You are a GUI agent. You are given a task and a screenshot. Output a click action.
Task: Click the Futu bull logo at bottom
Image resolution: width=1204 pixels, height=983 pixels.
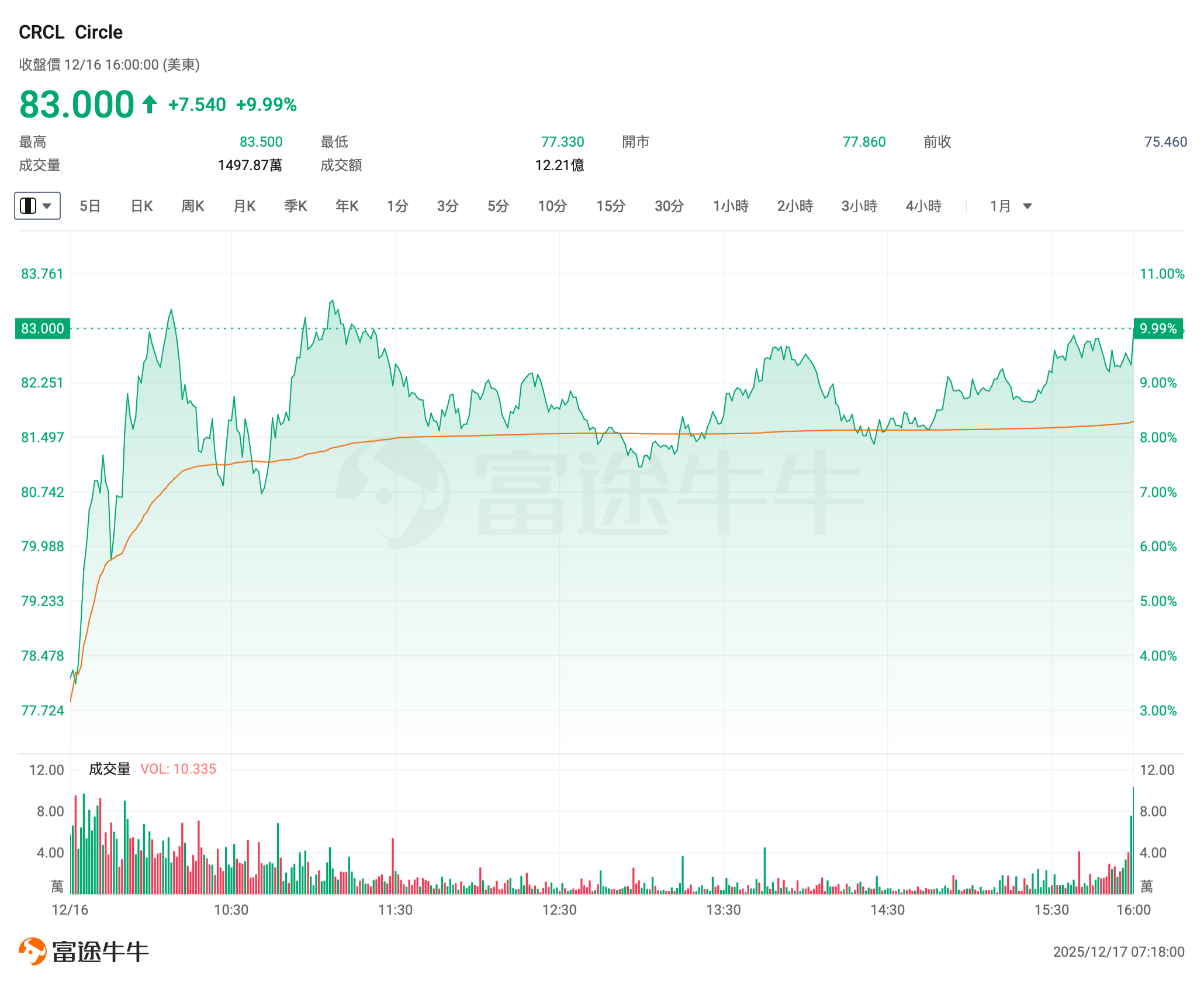click(x=33, y=951)
